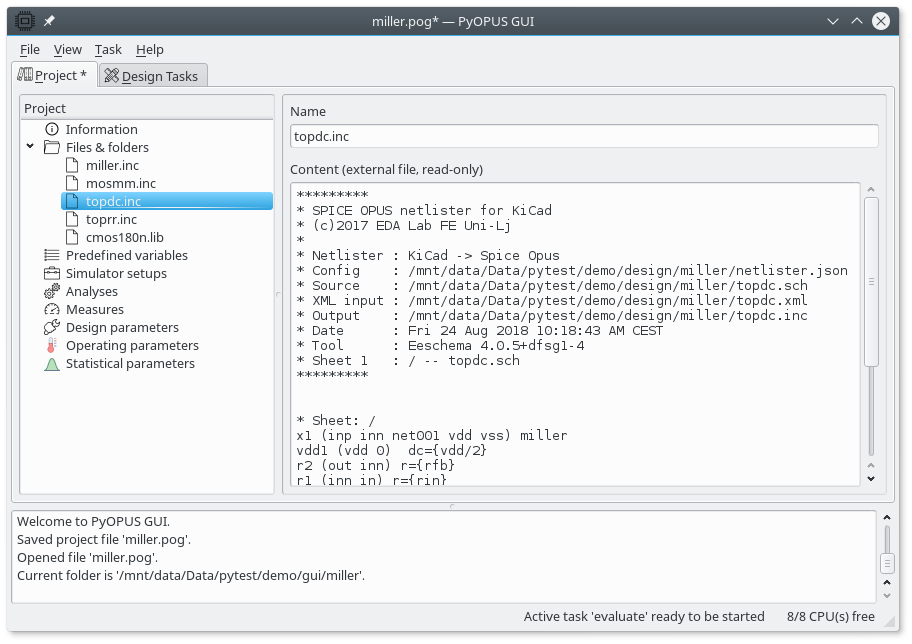The height and width of the screenshot is (644, 912).
Task: Click the Analyses gears icon
Action: [52, 291]
